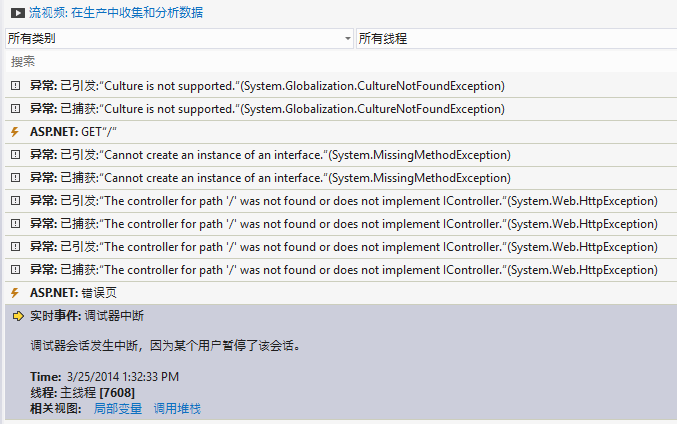
Task: Click the lightning icon for the ASP.NET GET "/" event
Action: (x=15, y=132)
